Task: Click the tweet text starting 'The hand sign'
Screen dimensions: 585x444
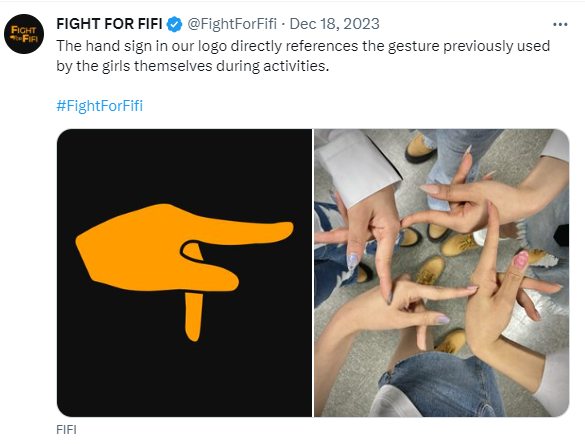Action: point(303,56)
